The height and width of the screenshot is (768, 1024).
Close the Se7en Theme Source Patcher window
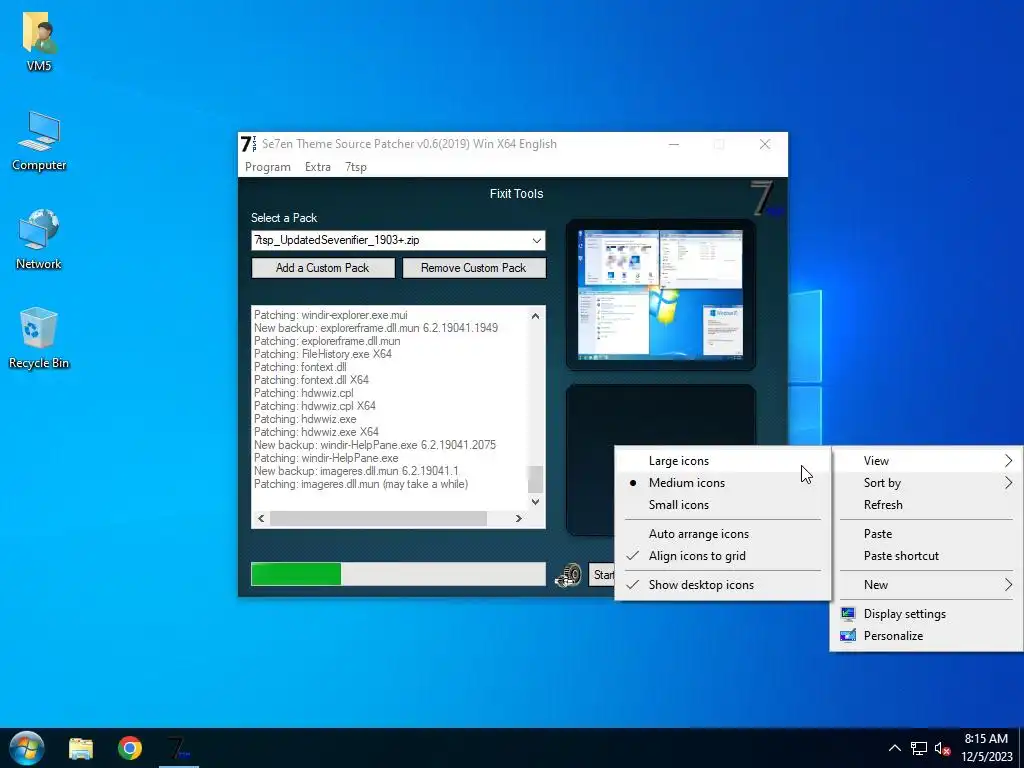765,144
